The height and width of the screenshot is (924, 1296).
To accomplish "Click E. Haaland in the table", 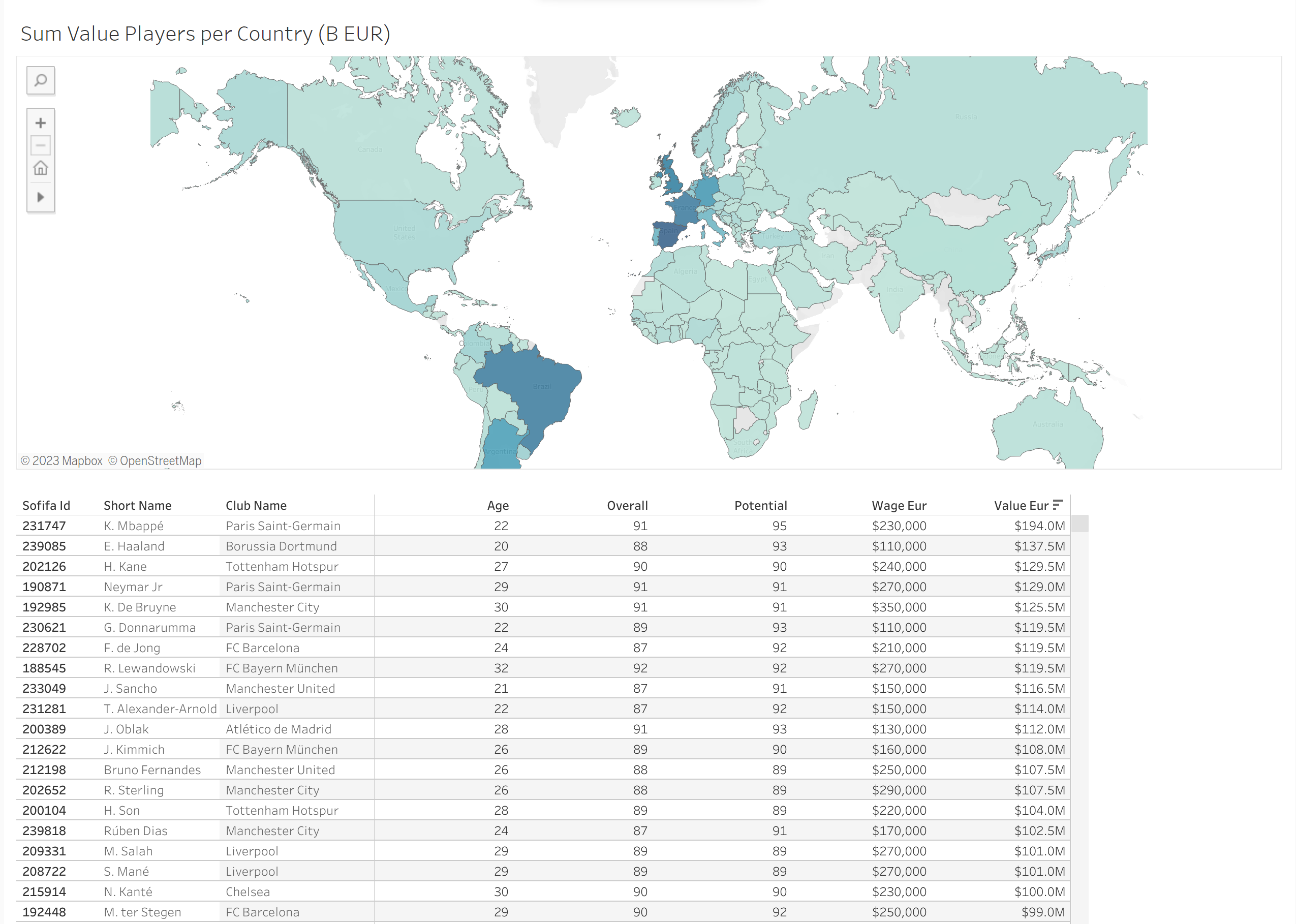I will [134, 546].
